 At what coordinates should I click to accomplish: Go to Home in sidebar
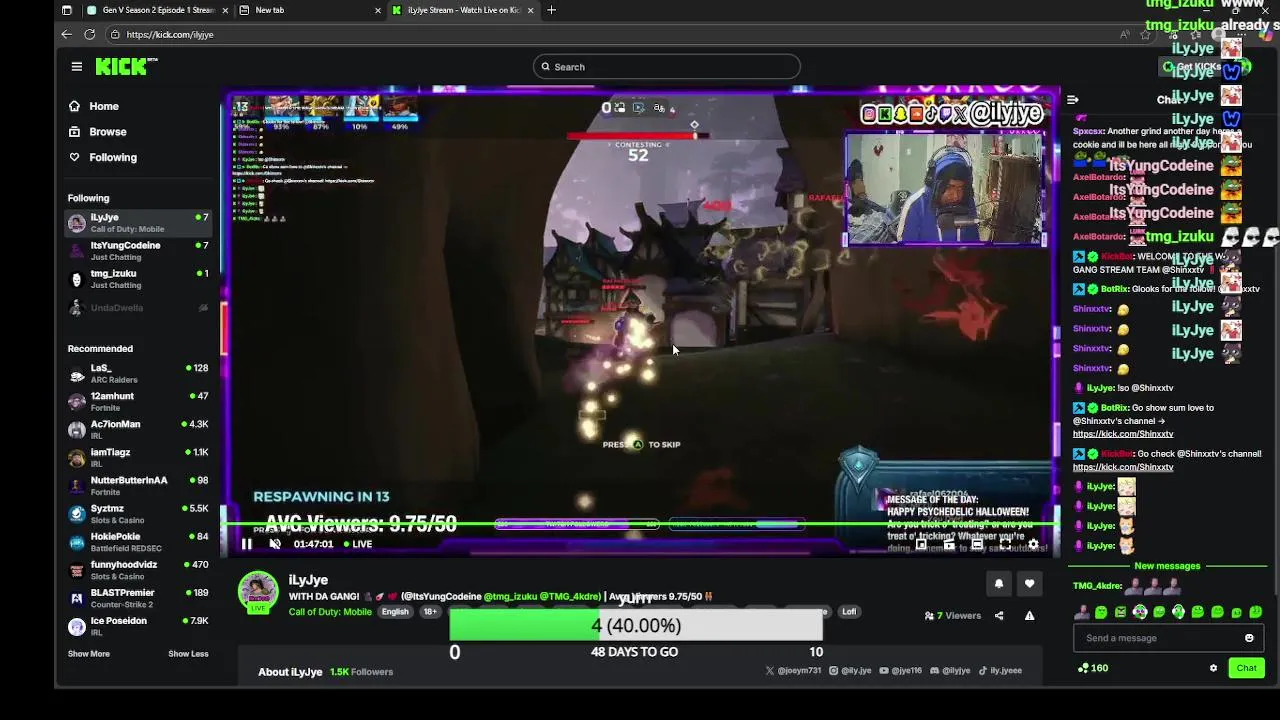pyautogui.click(x=94, y=106)
